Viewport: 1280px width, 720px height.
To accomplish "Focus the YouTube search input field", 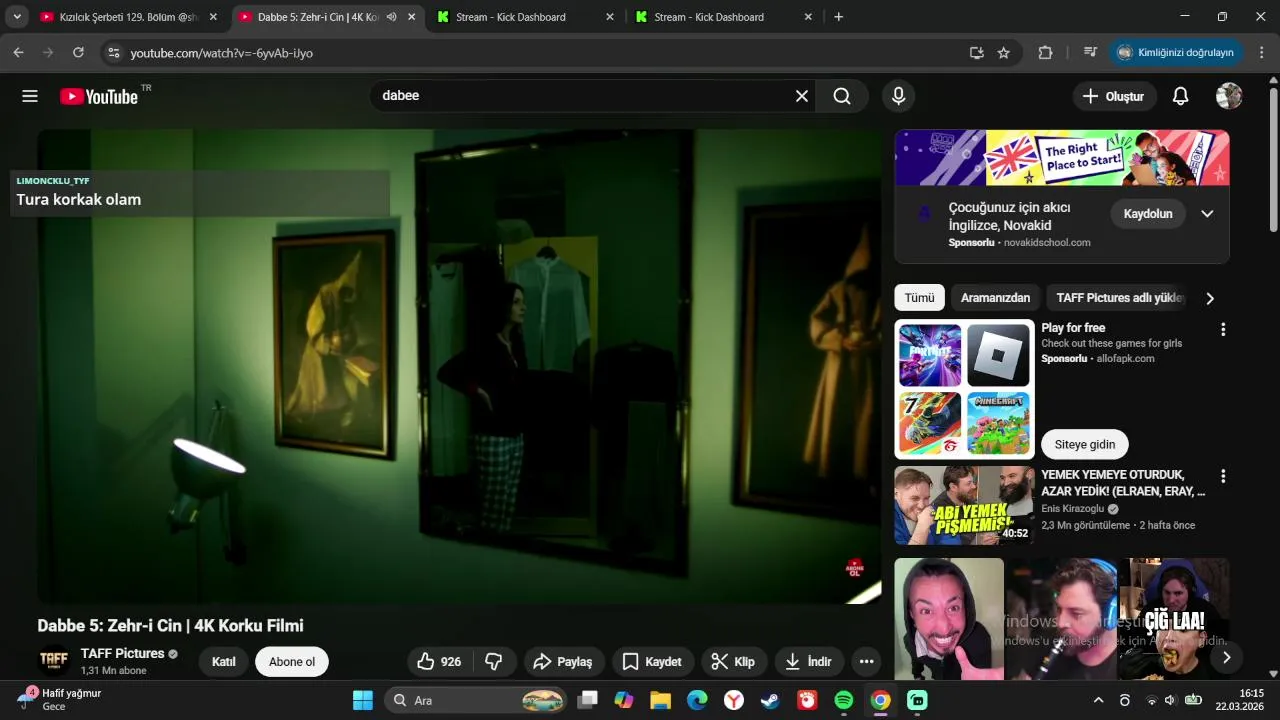I will click(x=580, y=96).
